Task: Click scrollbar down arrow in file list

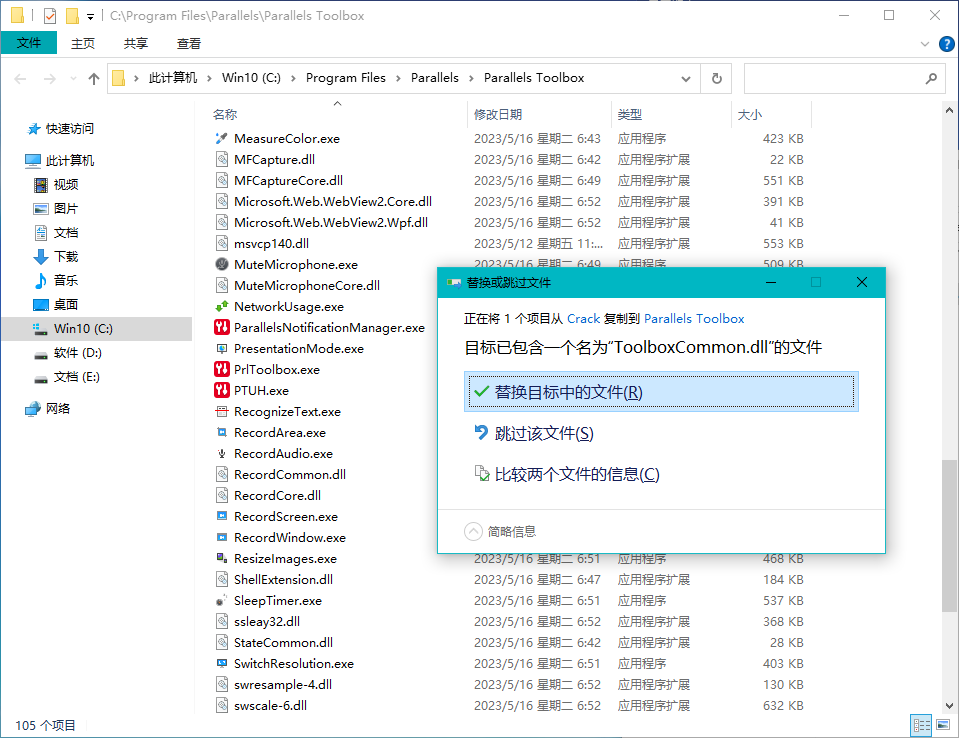Action: coord(949,705)
